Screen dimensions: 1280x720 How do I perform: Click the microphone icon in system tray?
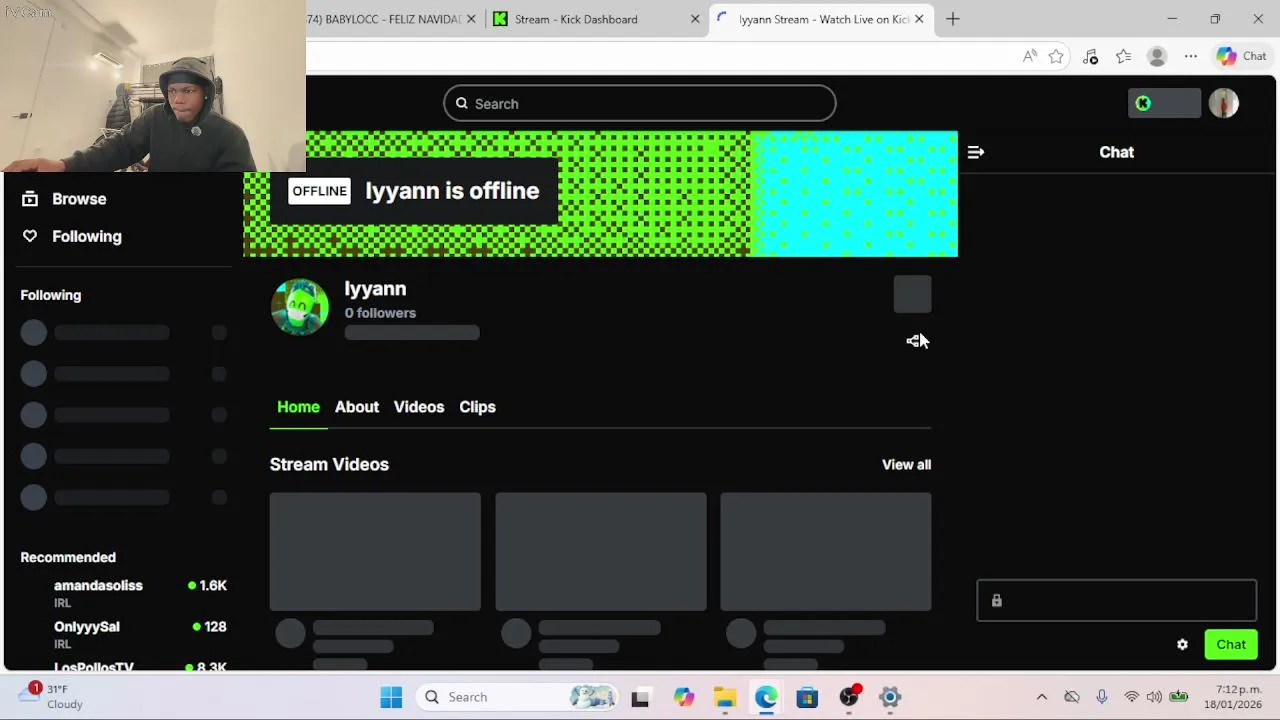(x=1101, y=697)
